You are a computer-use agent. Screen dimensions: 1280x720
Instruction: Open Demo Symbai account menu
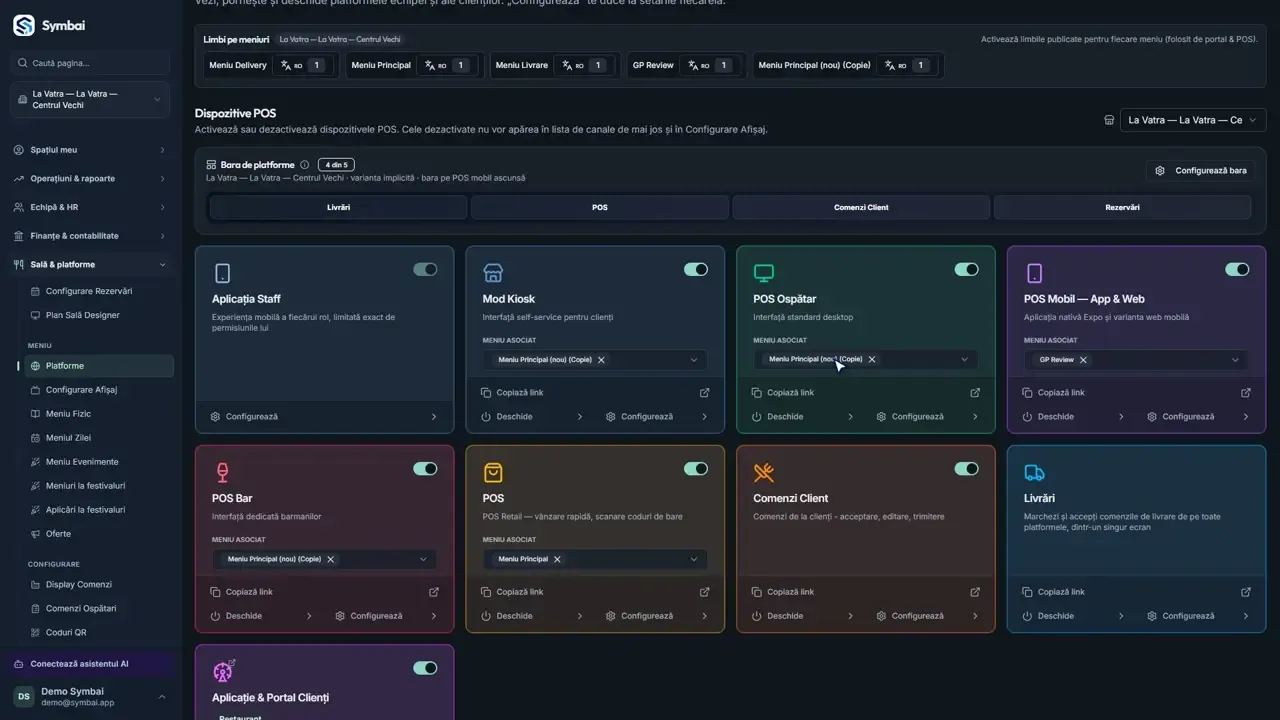pyautogui.click(x=90, y=697)
